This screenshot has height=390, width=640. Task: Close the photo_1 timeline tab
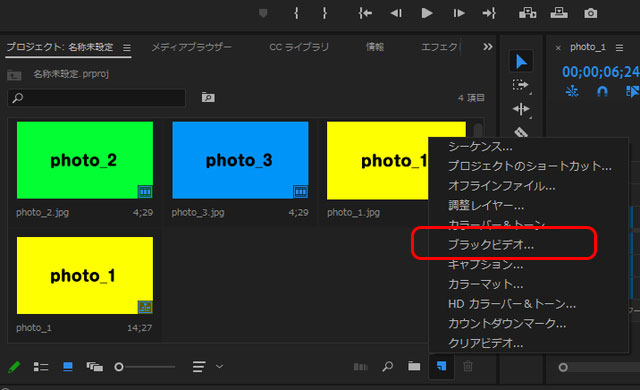[x=558, y=48]
